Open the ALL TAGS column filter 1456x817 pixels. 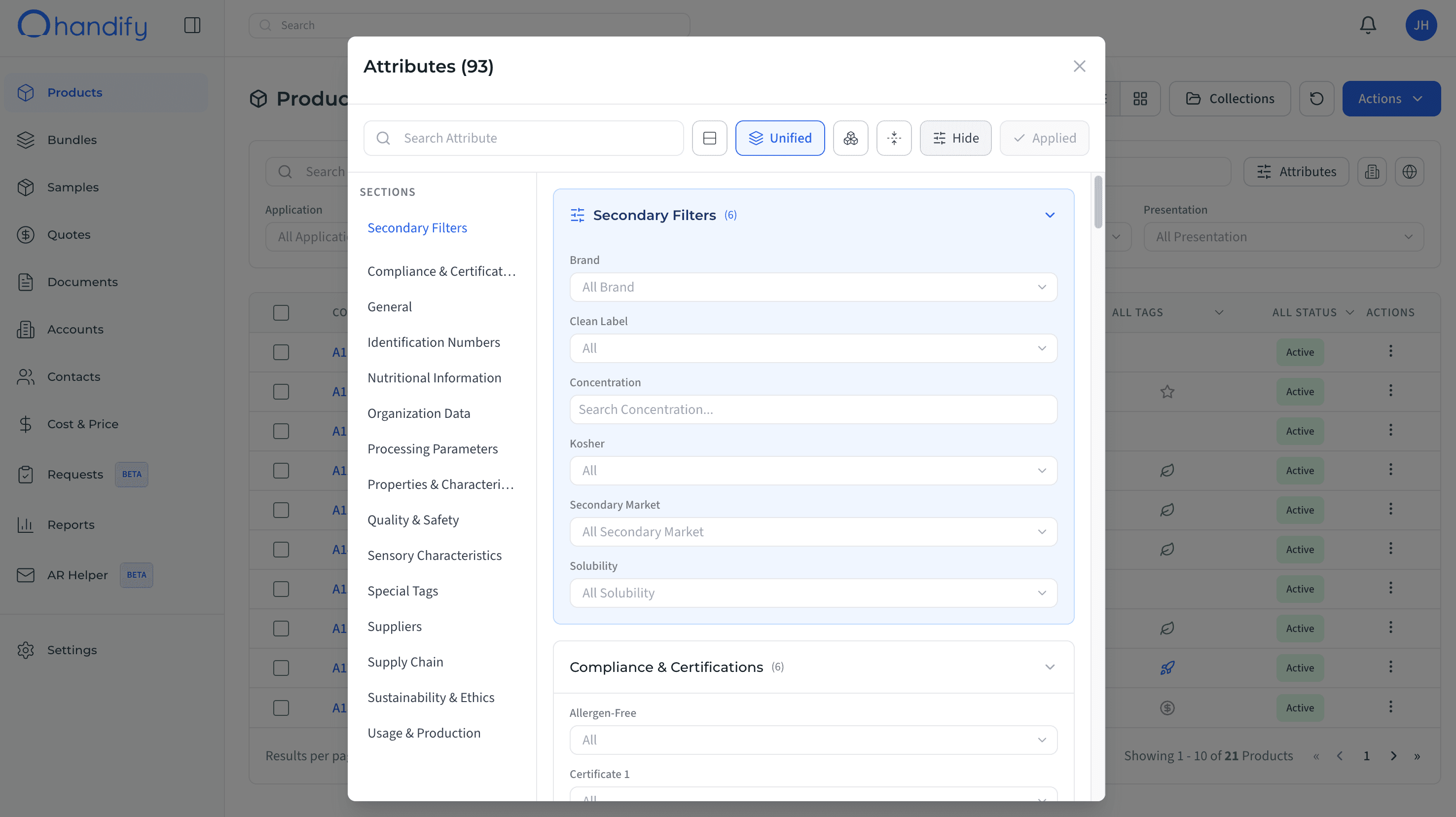point(1167,313)
